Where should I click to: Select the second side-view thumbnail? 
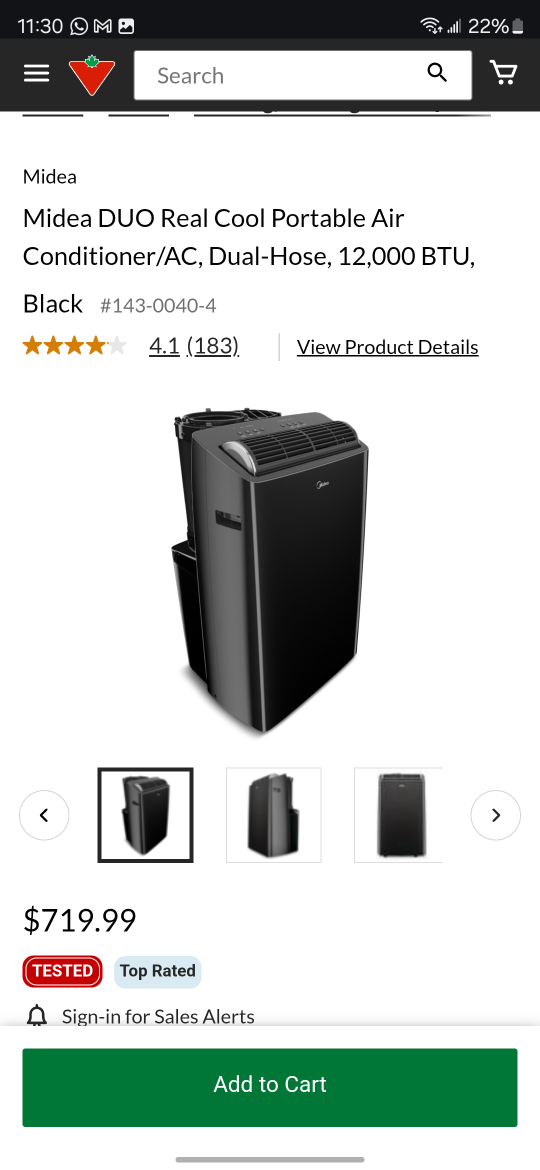tap(274, 815)
